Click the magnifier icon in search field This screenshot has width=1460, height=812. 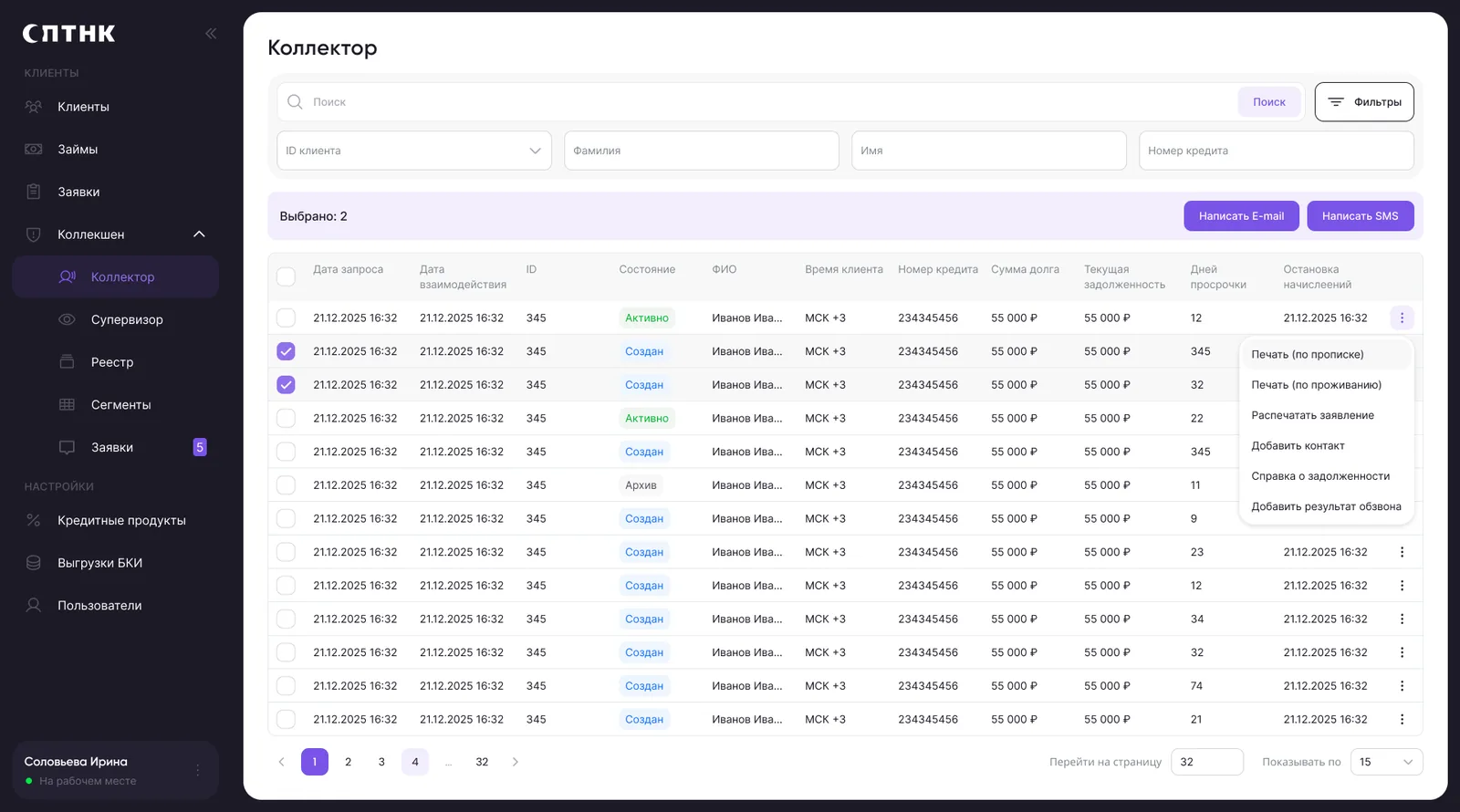[295, 101]
